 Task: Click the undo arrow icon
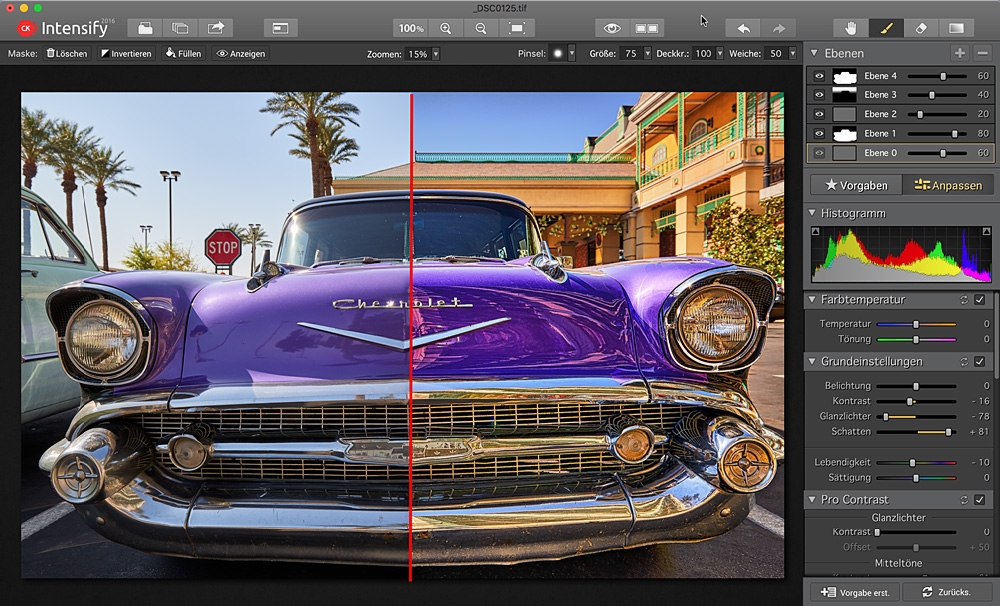[x=743, y=28]
